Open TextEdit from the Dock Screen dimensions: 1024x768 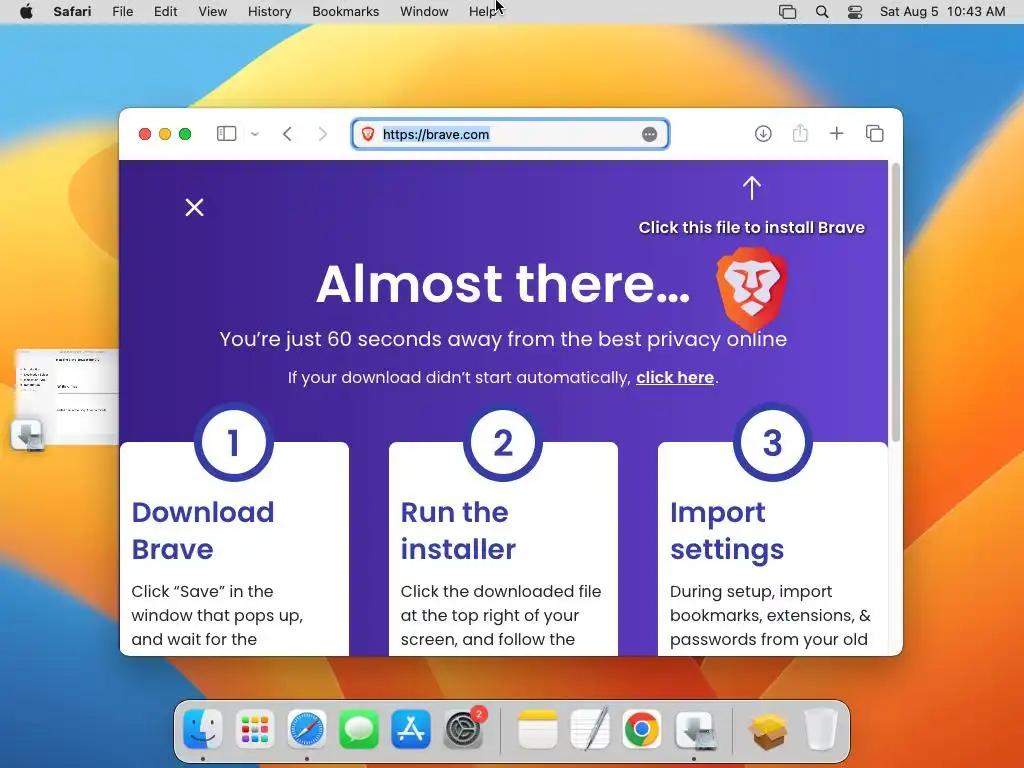click(x=590, y=729)
